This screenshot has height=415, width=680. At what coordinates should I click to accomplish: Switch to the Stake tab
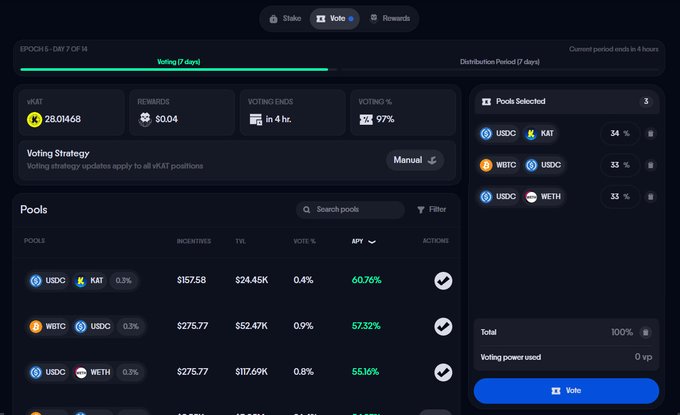285,19
